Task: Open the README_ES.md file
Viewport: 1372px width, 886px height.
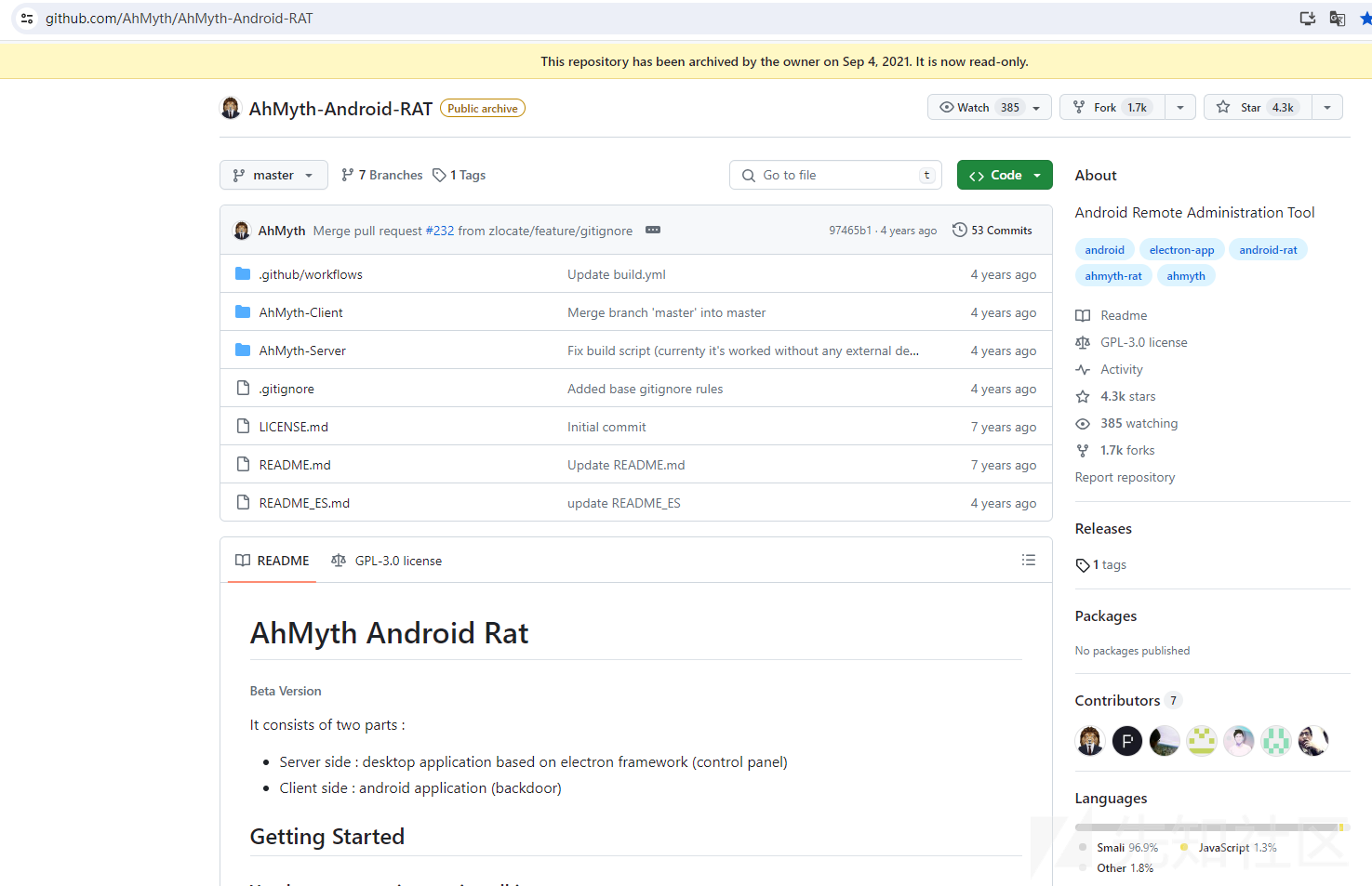Action: click(x=304, y=503)
